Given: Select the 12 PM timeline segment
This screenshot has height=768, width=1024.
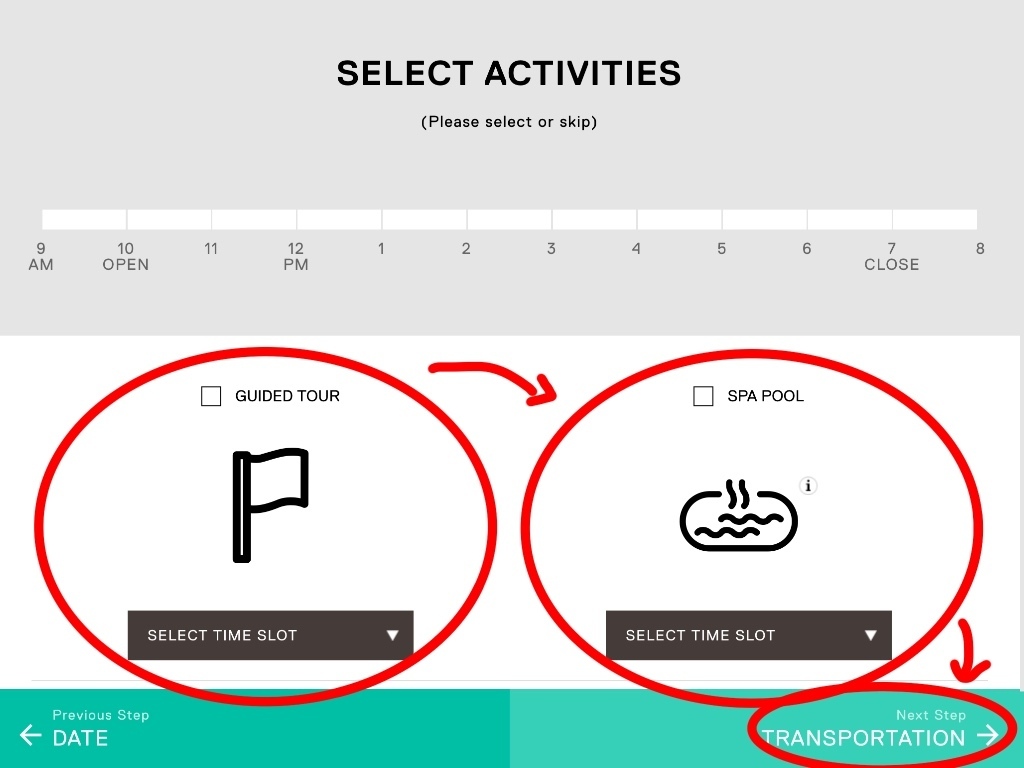Looking at the screenshot, I should coord(340,219).
